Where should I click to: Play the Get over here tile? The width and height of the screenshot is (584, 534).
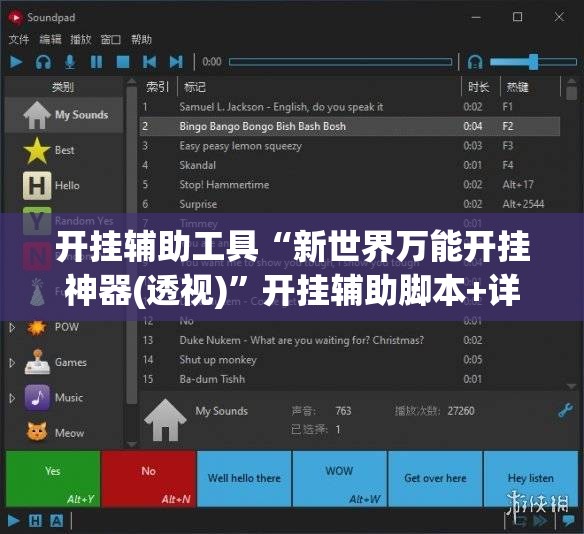(435, 479)
